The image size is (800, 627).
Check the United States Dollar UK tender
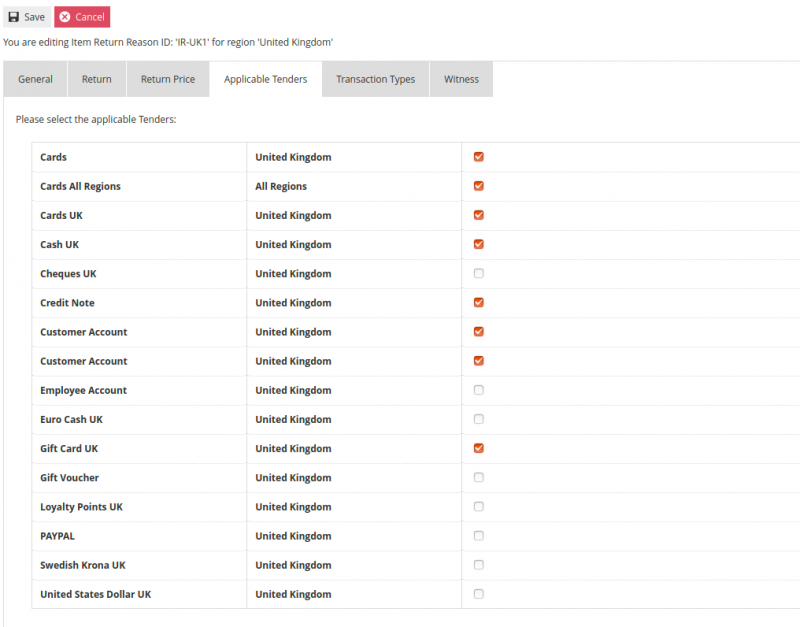point(479,594)
